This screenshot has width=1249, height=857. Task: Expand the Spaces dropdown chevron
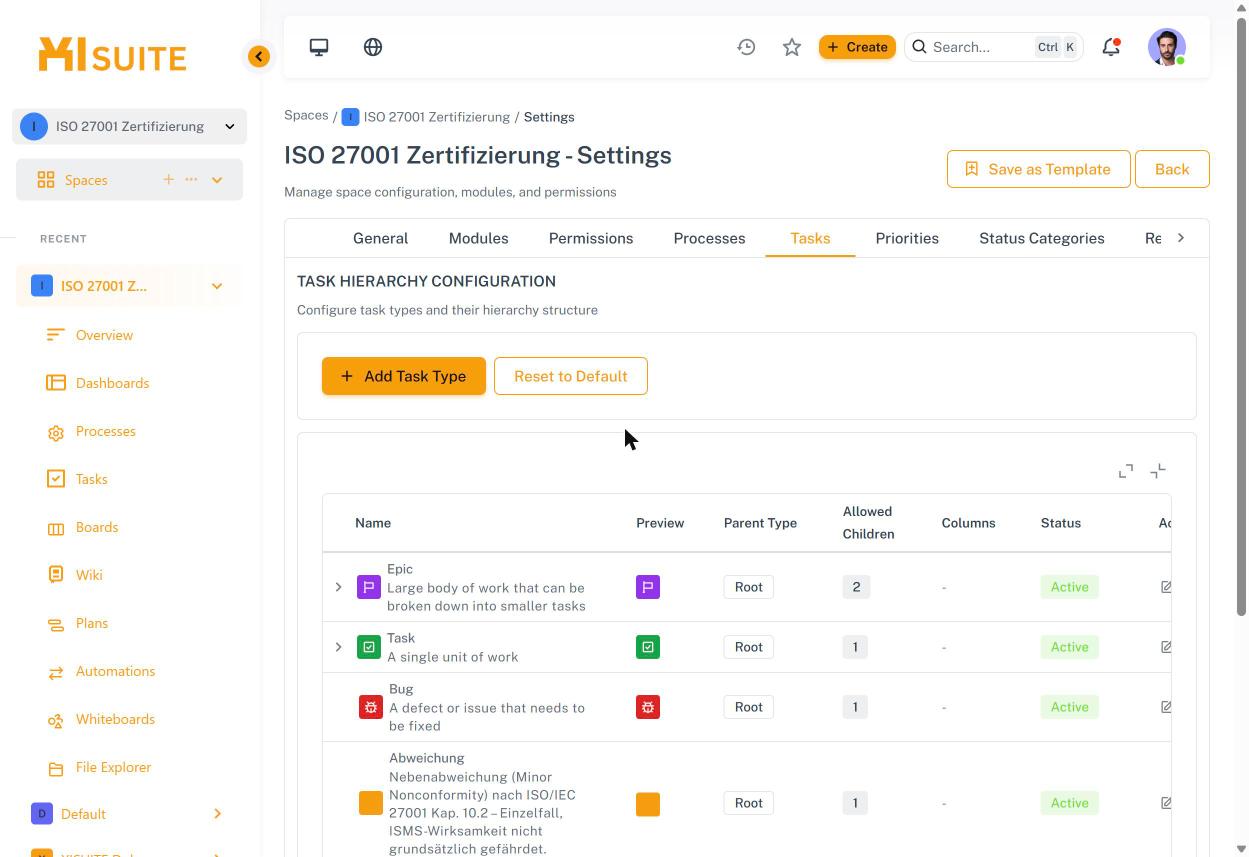217,180
